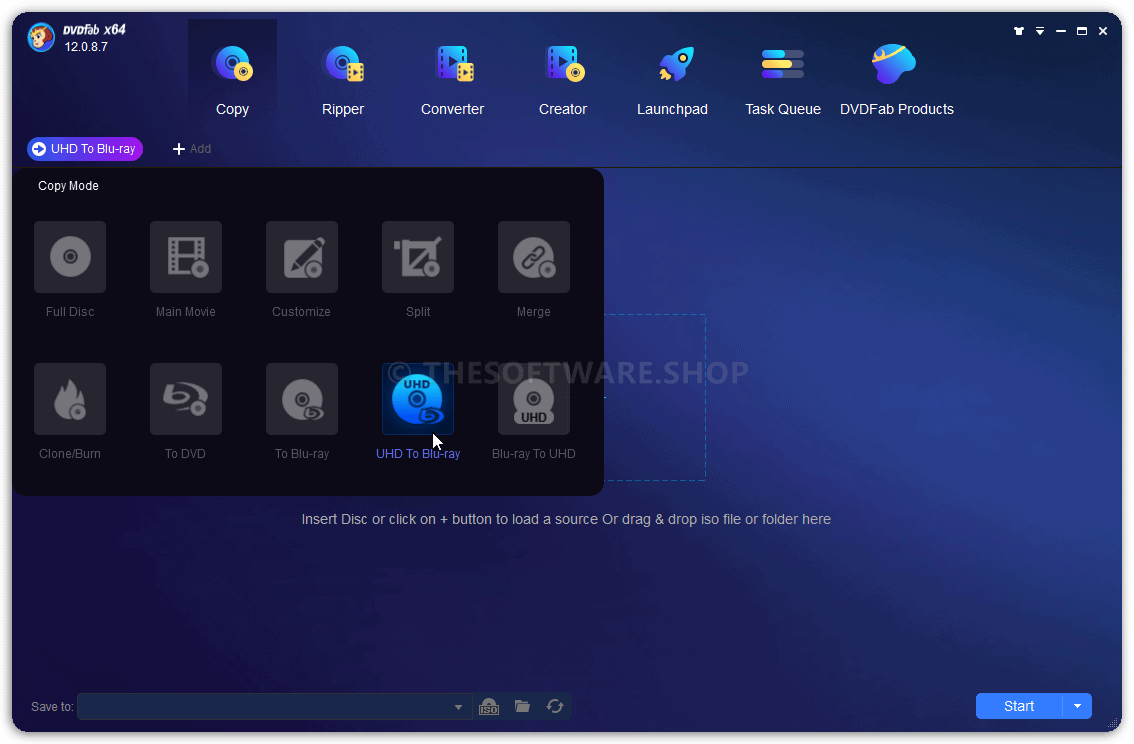The height and width of the screenshot is (744, 1134).
Task: Choose the To DVD mode
Action: point(186,399)
